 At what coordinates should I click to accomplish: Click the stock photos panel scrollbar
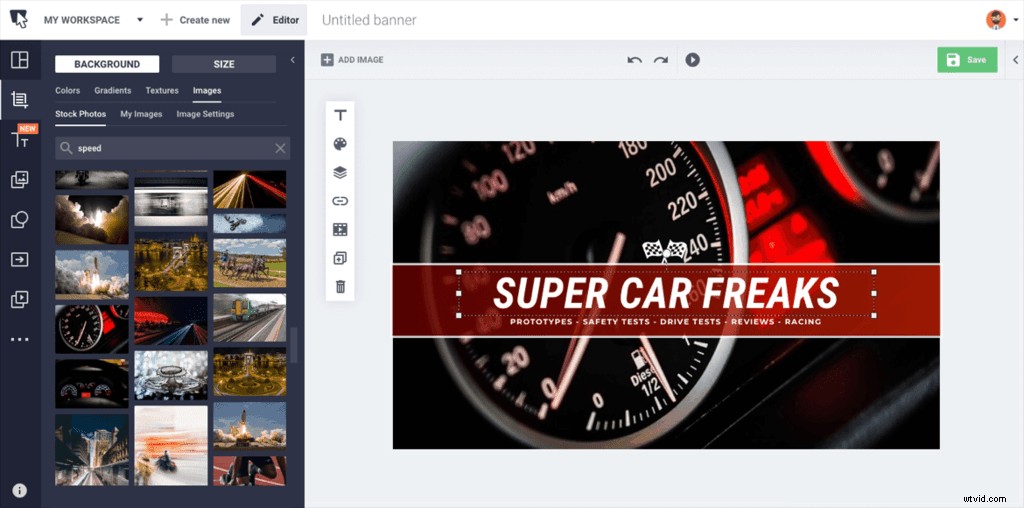click(x=294, y=345)
